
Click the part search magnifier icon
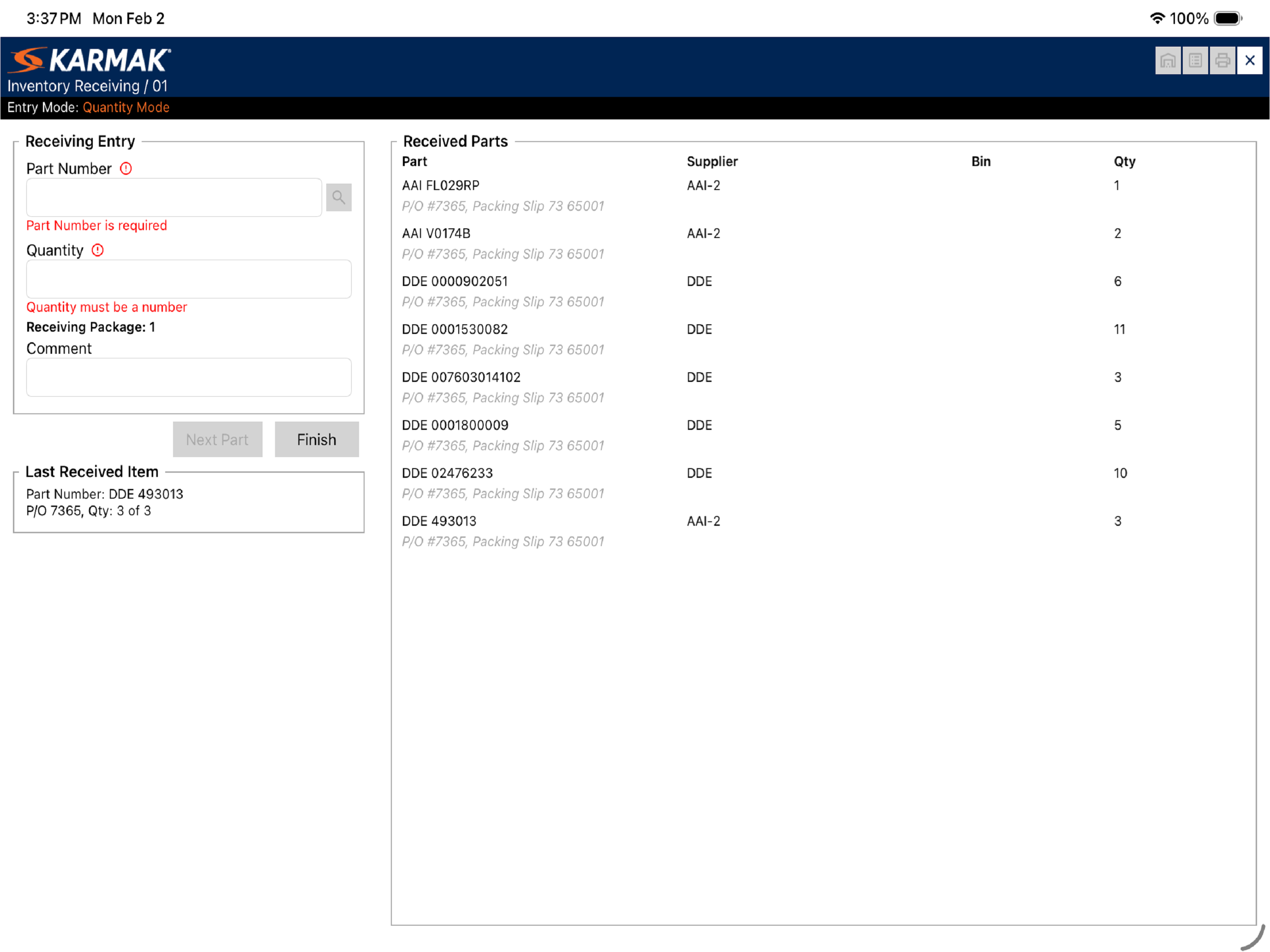tap(339, 197)
